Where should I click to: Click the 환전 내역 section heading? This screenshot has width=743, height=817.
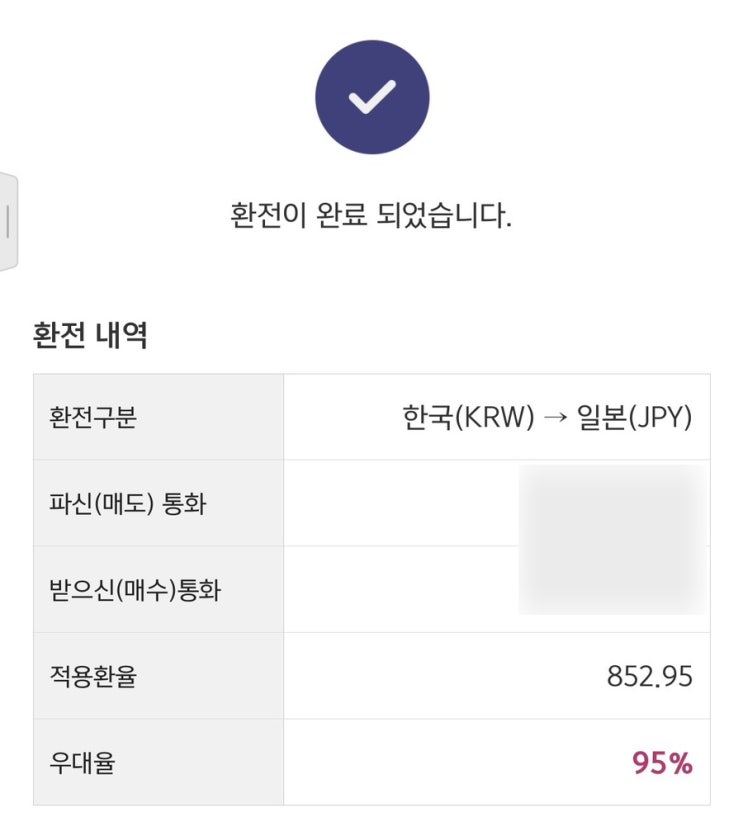pyautogui.click(x=90, y=336)
